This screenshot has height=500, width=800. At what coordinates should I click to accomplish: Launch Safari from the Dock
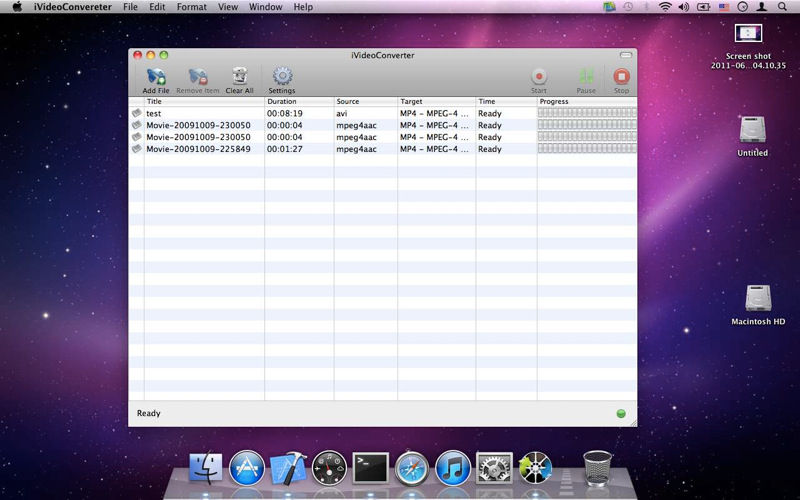click(412, 467)
